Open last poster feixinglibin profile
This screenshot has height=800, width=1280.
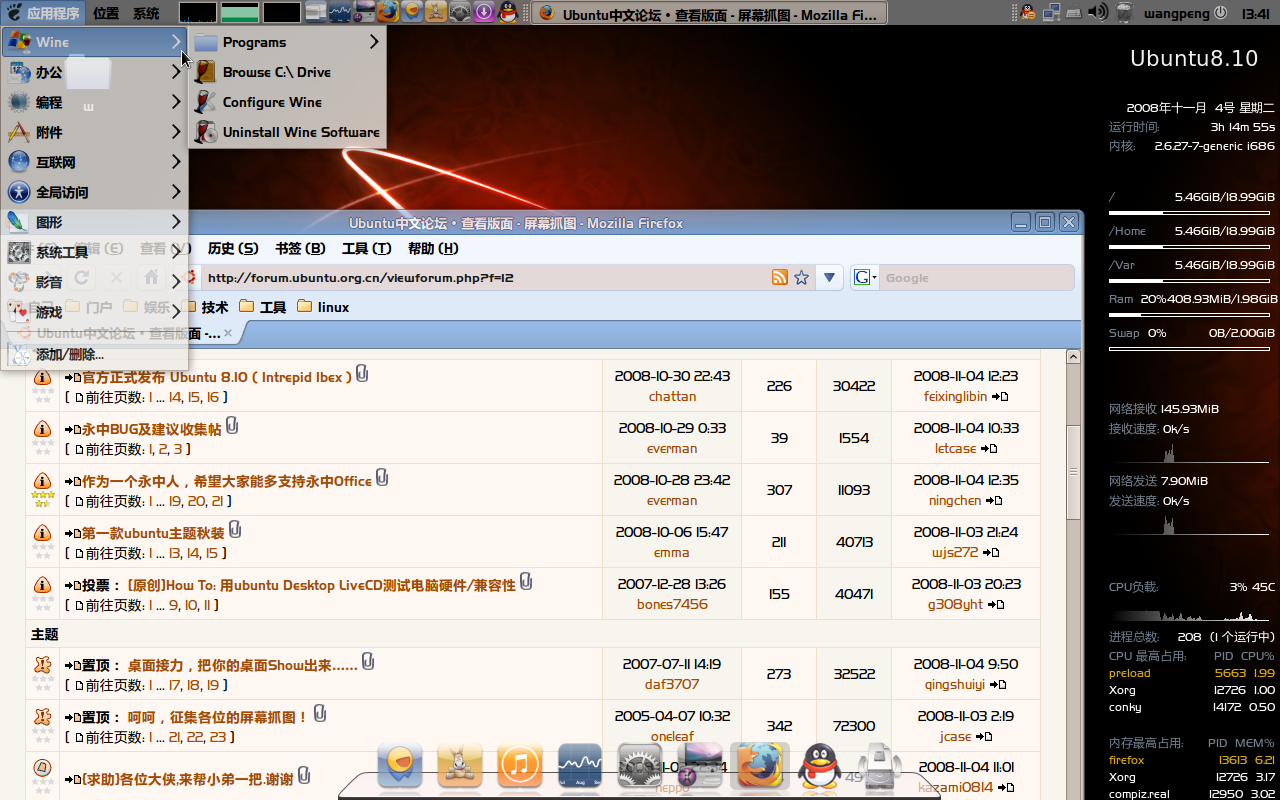955,396
